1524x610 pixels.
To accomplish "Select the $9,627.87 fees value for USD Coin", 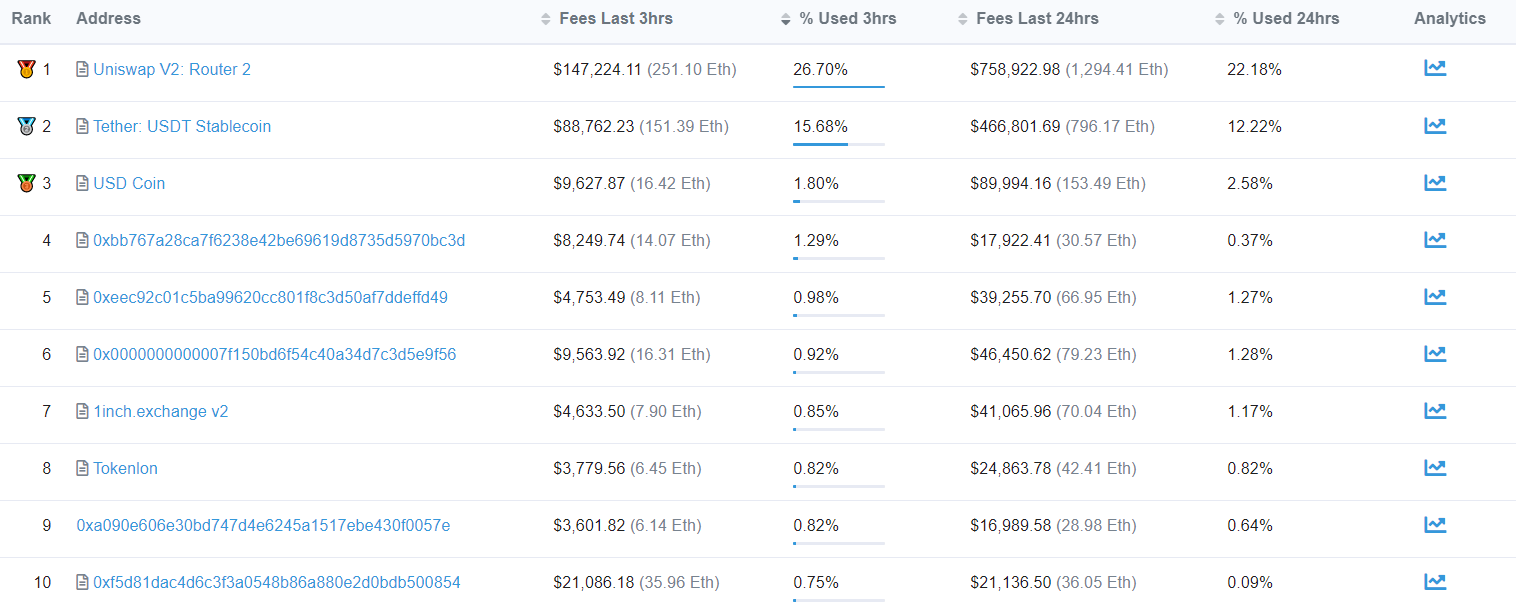I will point(589,183).
